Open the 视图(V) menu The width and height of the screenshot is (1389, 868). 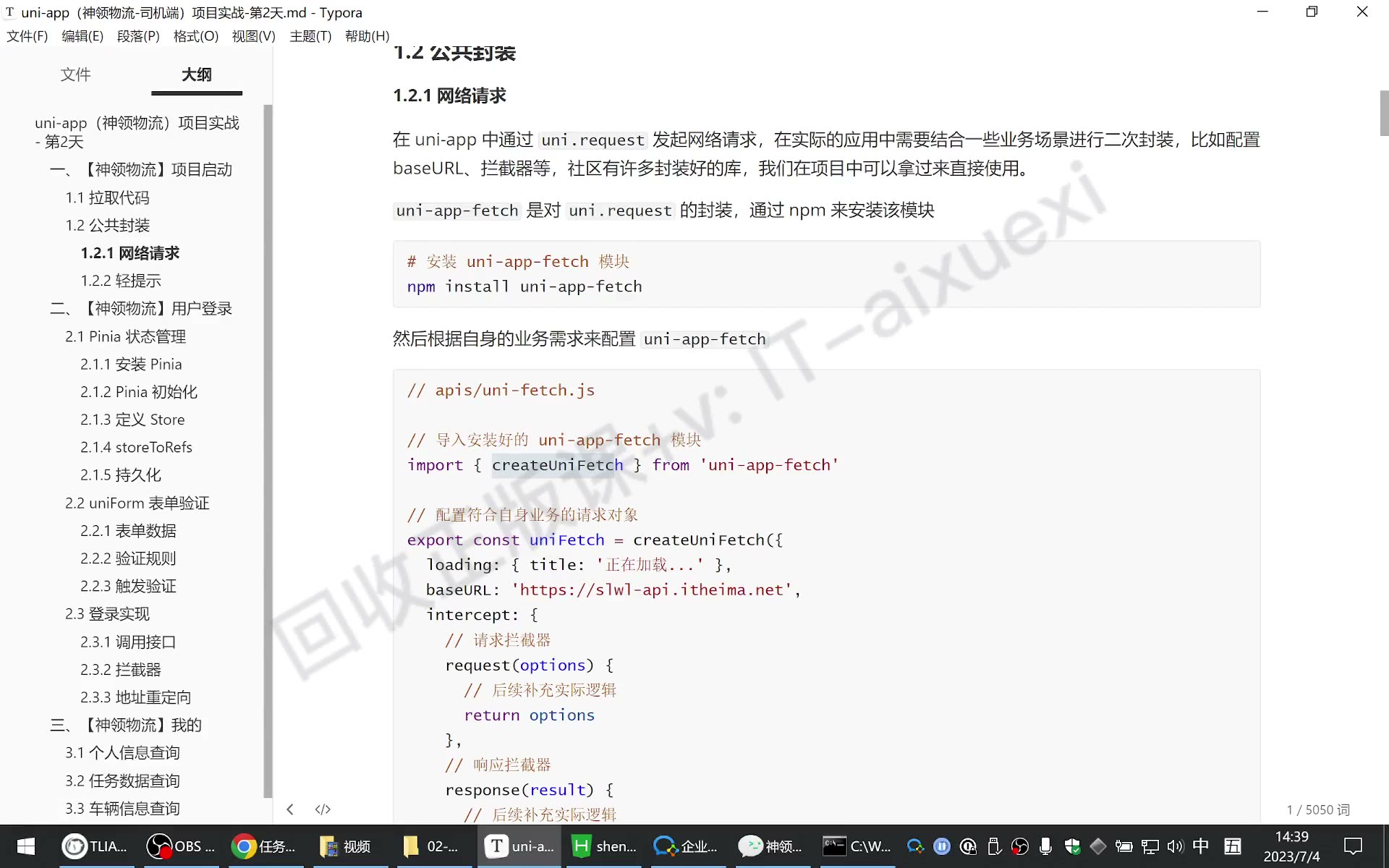click(x=253, y=36)
